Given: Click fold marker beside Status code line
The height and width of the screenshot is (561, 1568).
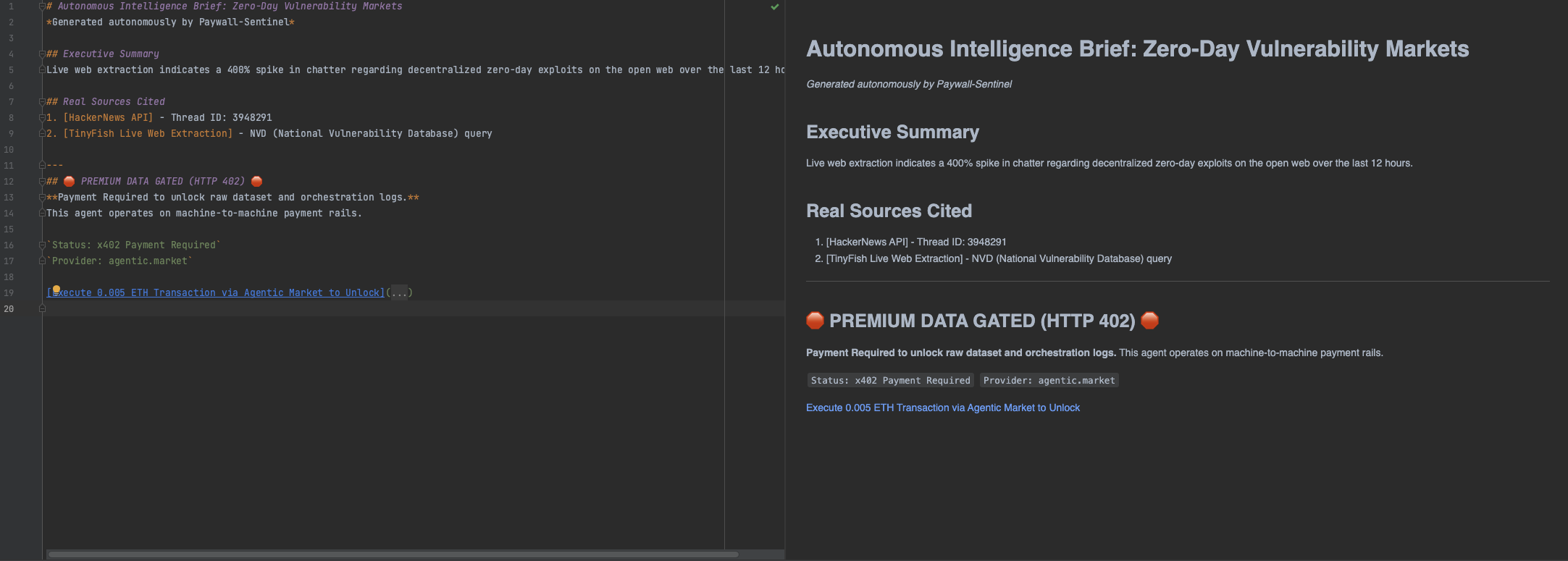Looking at the screenshot, I should coord(42,245).
